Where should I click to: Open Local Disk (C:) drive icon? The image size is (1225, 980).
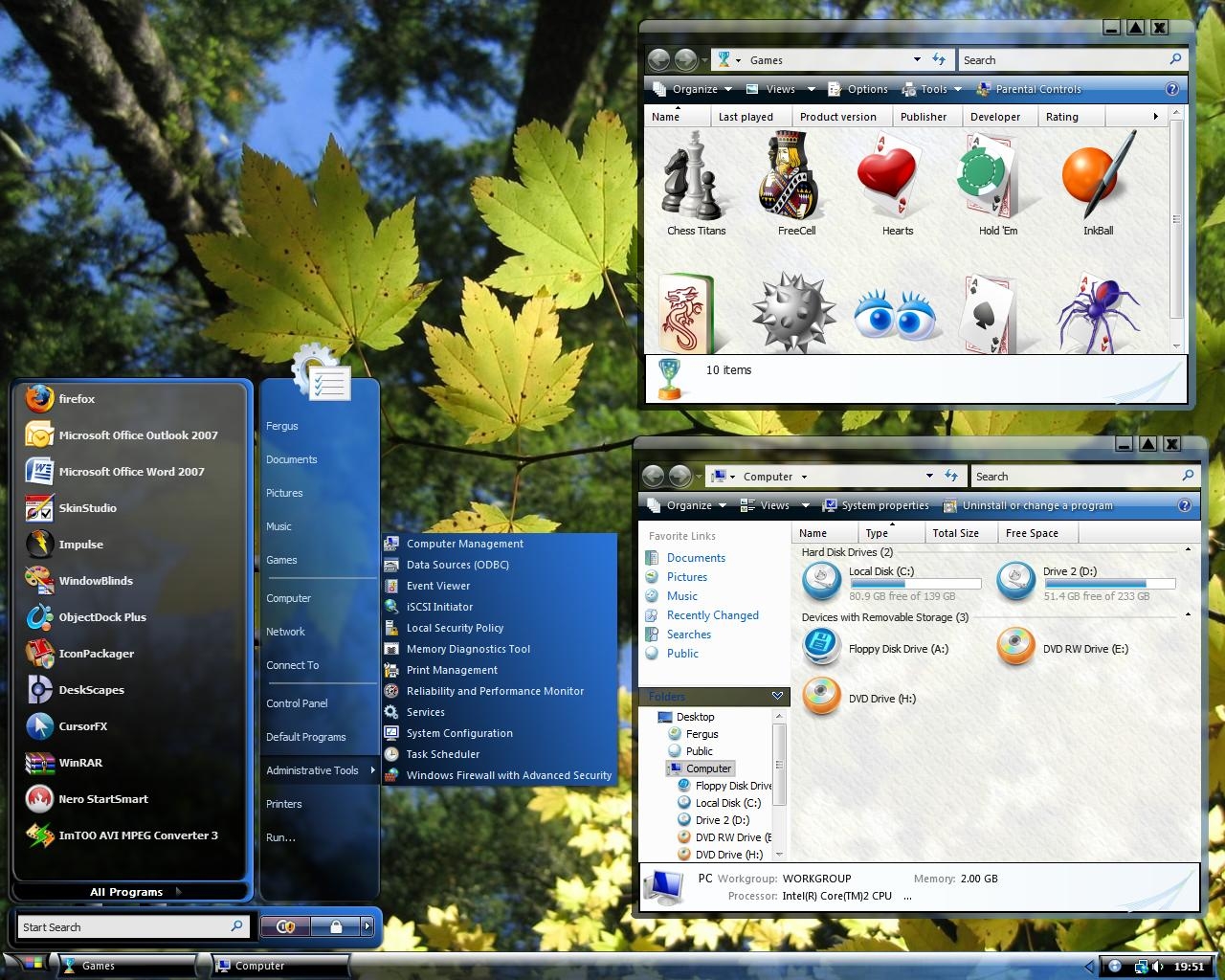[x=821, y=581]
